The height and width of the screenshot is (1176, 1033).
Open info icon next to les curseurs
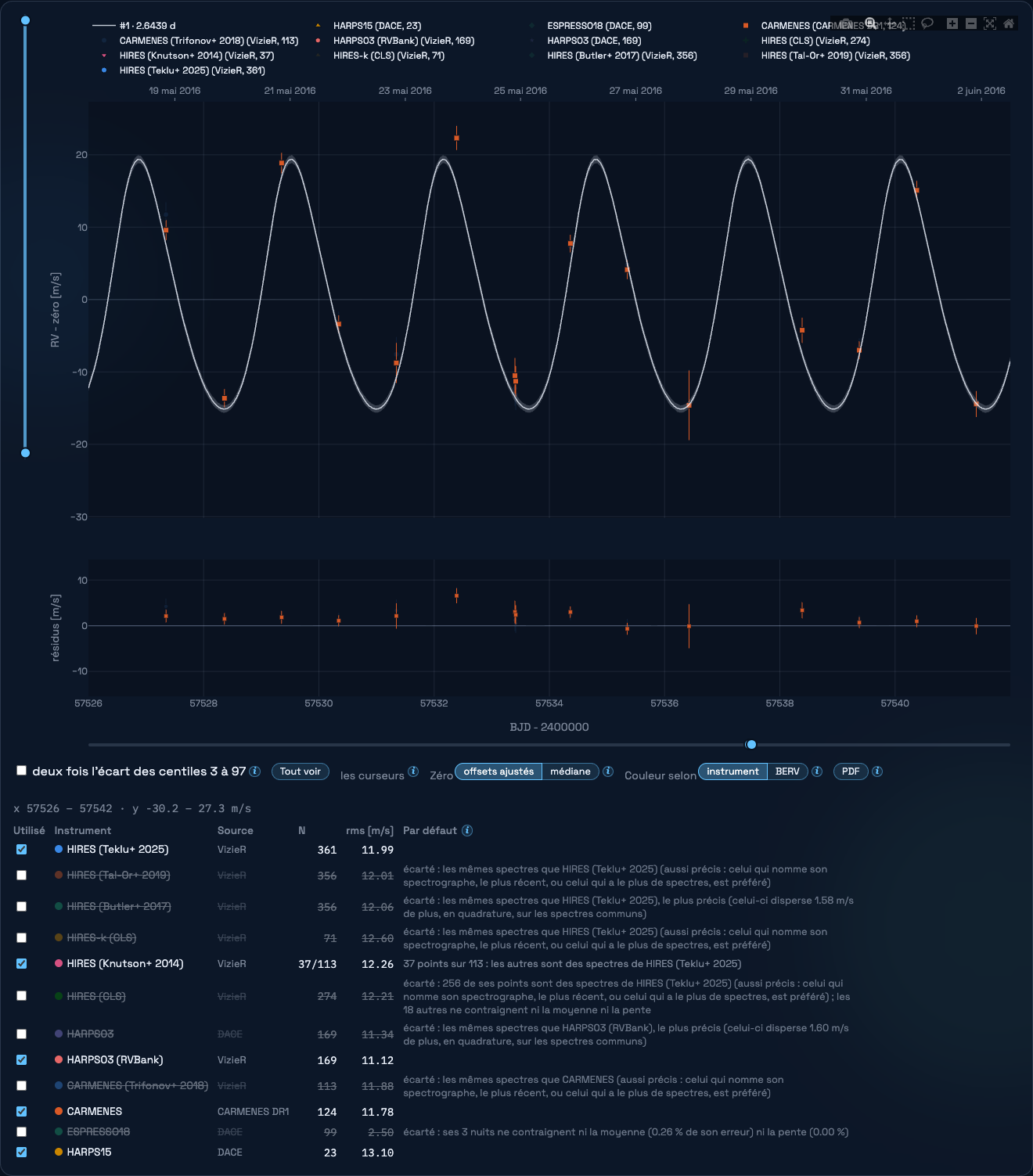pyautogui.click(x=413, y=771)
